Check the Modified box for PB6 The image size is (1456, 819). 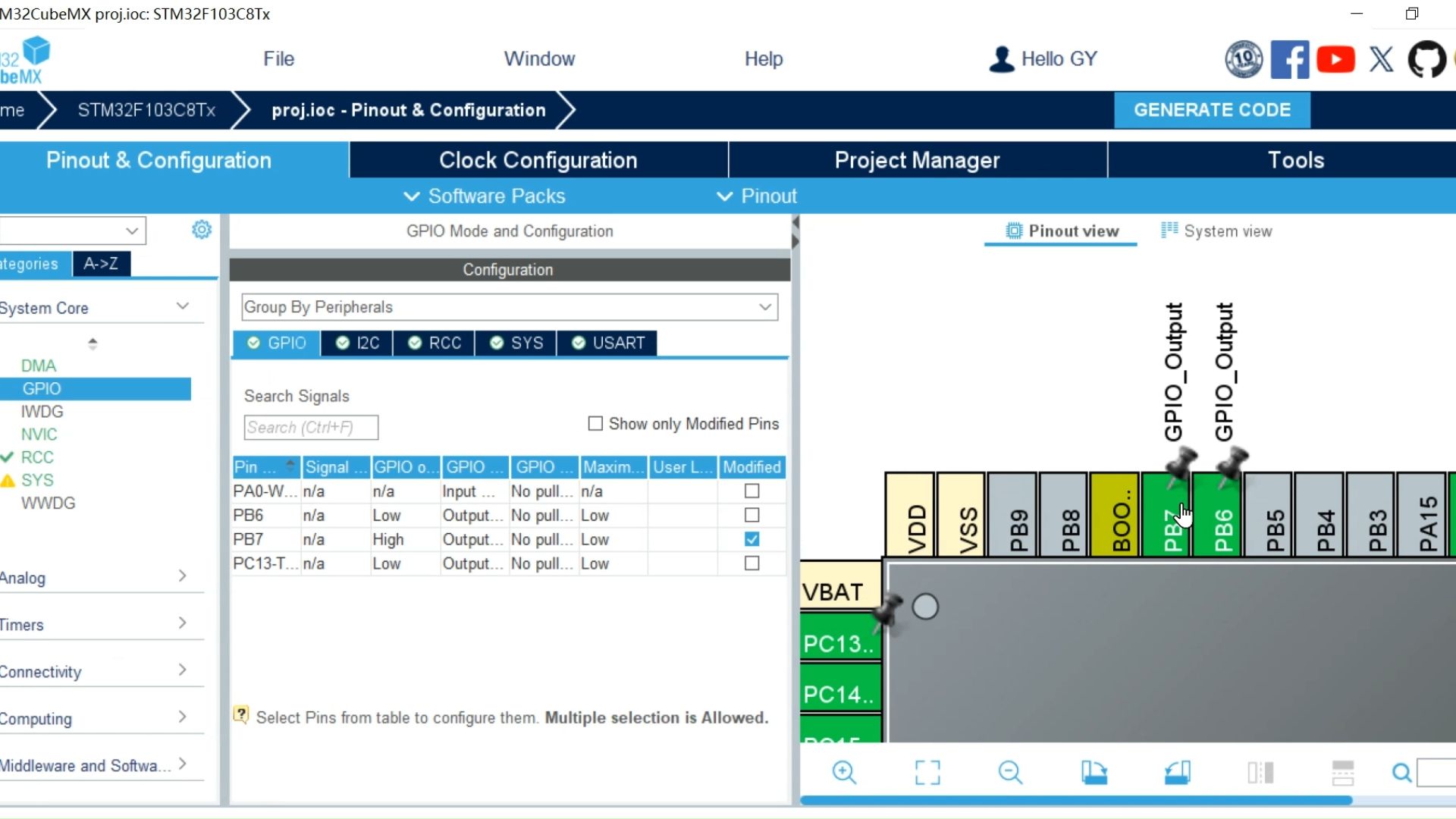752,516
